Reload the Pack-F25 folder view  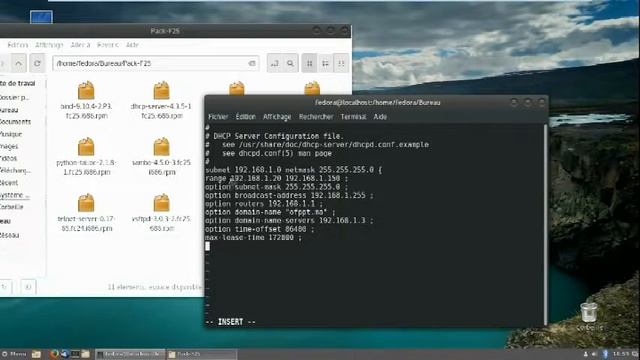click(x=37, y=63)
